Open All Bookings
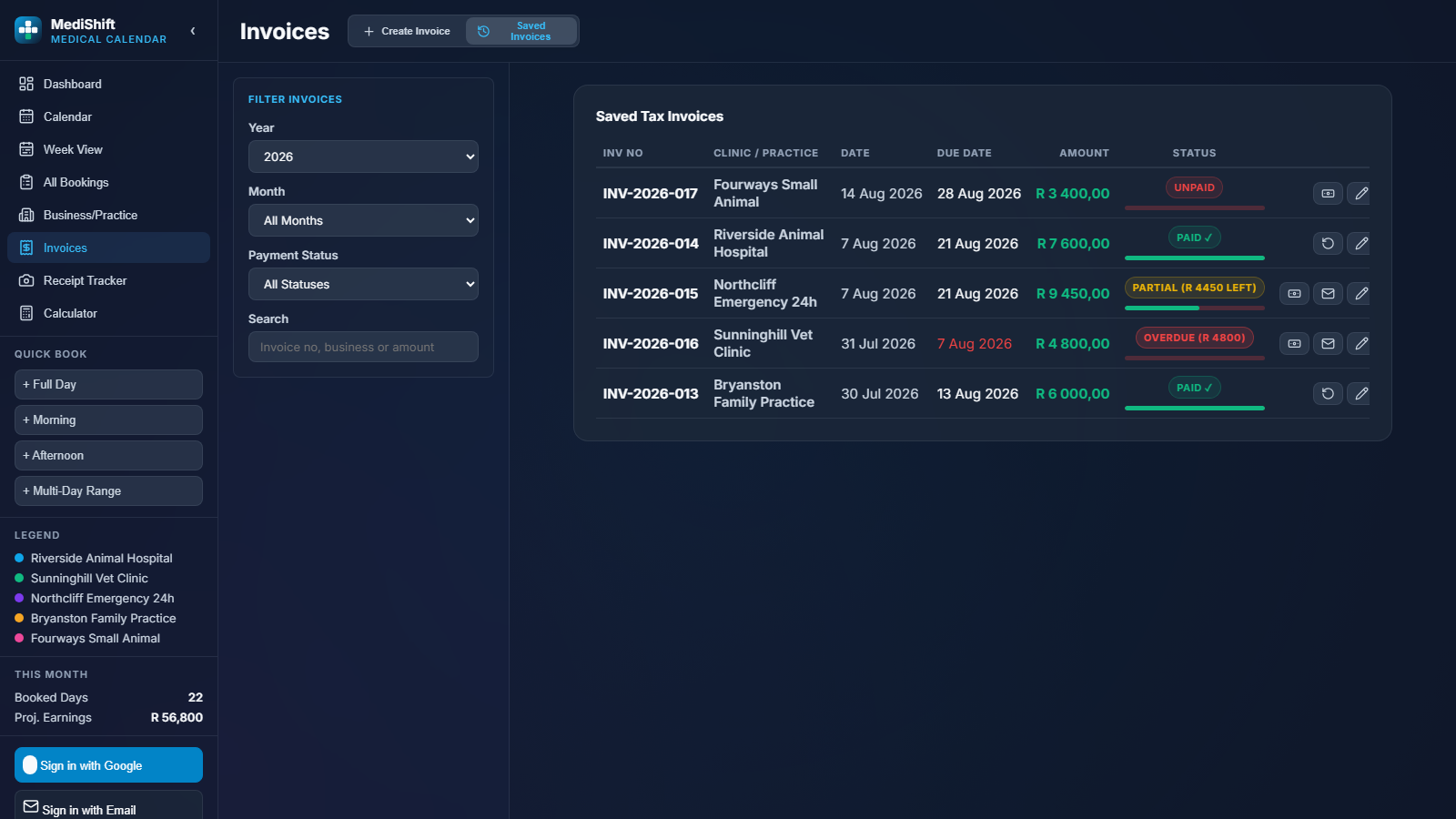Viewport: 1456px width, 819px height. tap(108, 182)
